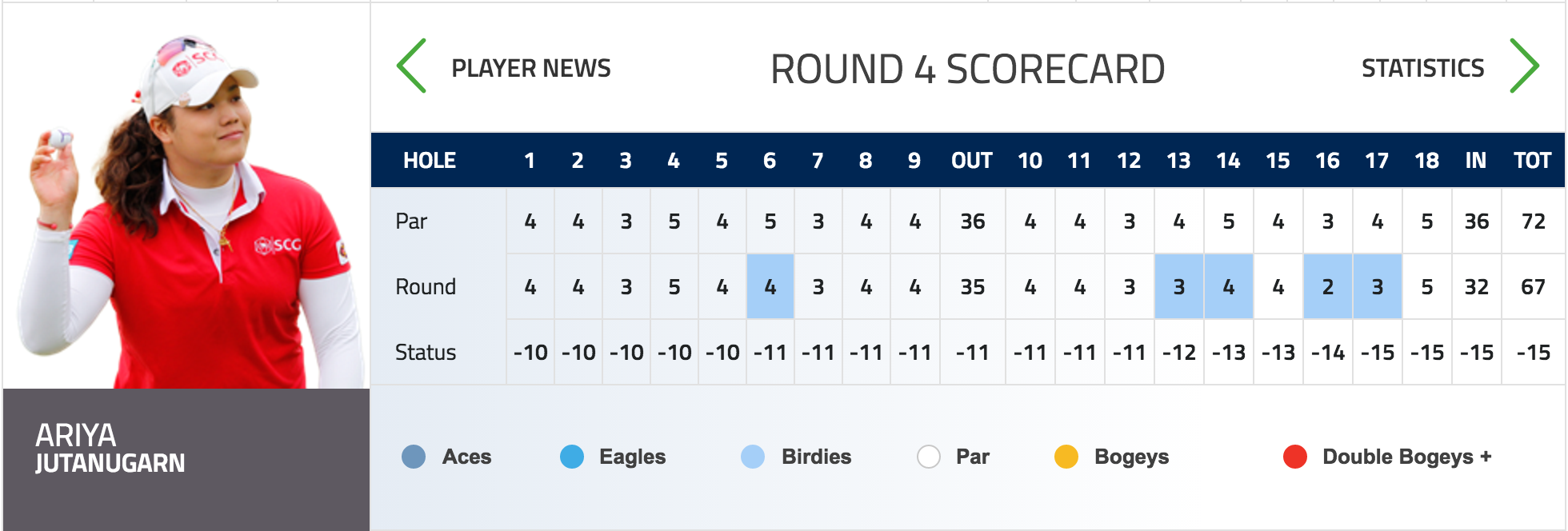Click the HOLE column header
The image size is (1568, 531).
[x=430, y=161]
